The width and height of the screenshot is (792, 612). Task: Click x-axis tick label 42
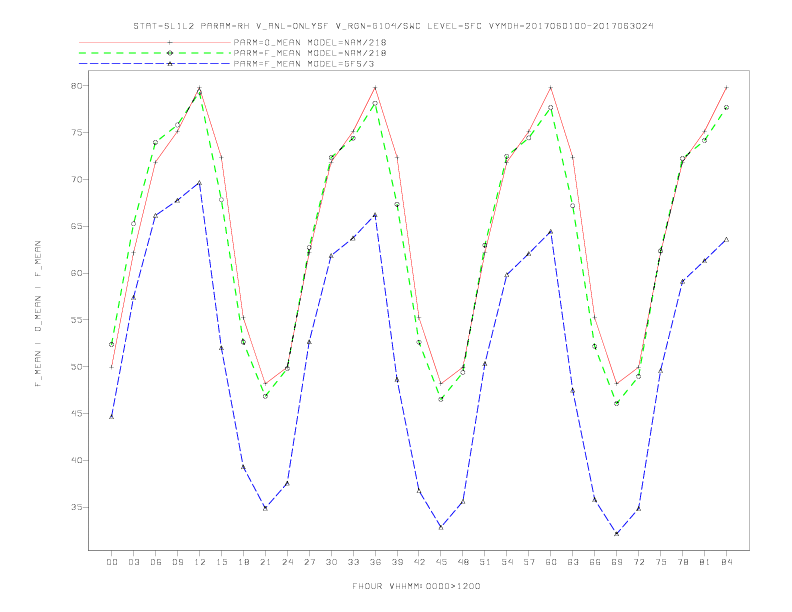click(419, 562)
